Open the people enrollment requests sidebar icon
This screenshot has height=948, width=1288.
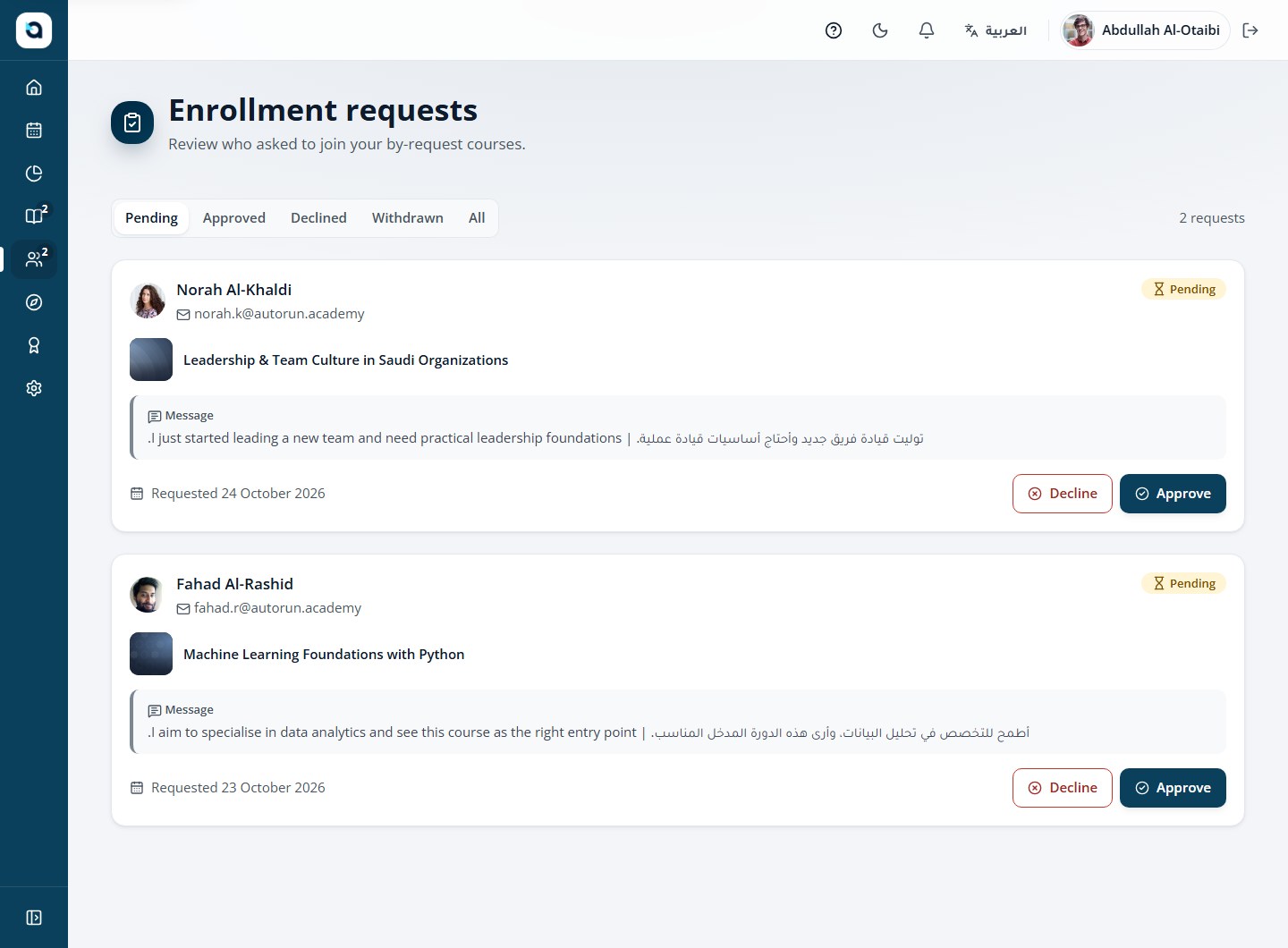tap(34, 259)
